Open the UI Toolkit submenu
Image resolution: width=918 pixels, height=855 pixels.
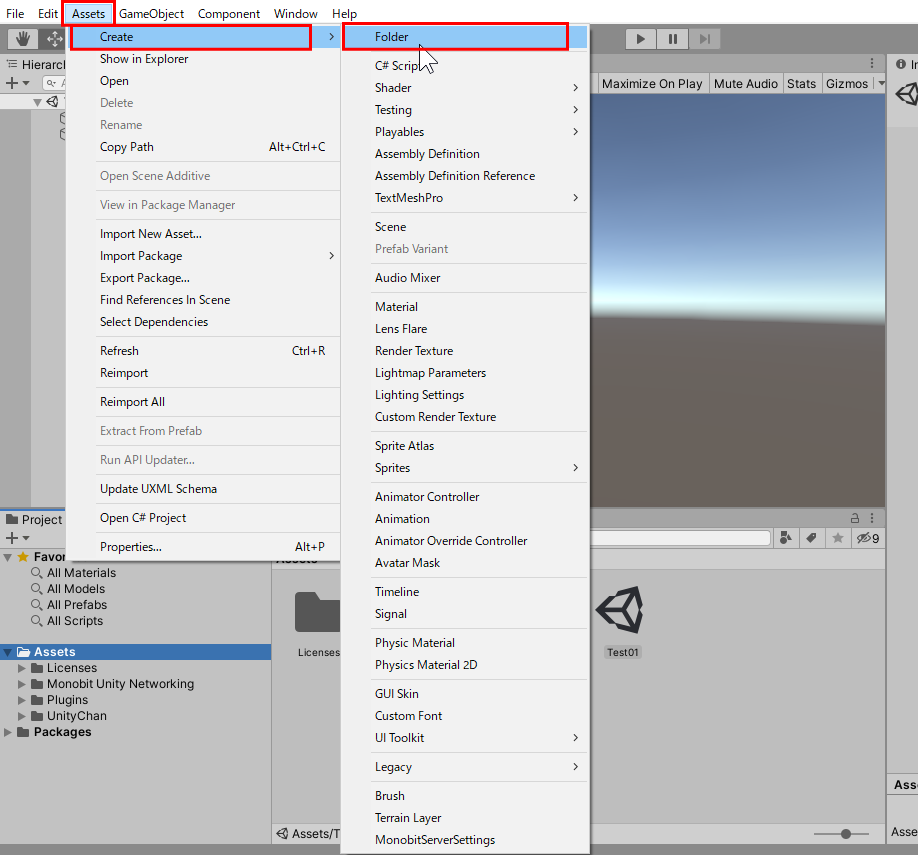coord(465,738)
